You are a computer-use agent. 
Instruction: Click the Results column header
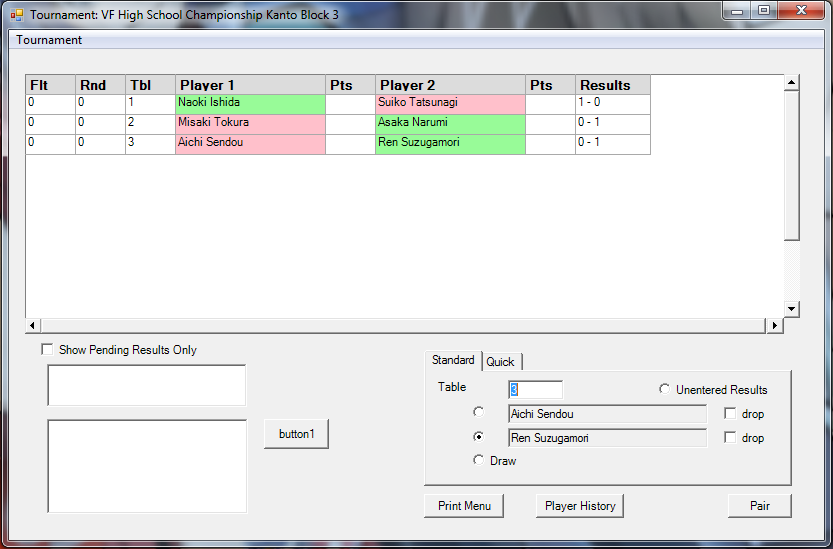click(613, 85)
